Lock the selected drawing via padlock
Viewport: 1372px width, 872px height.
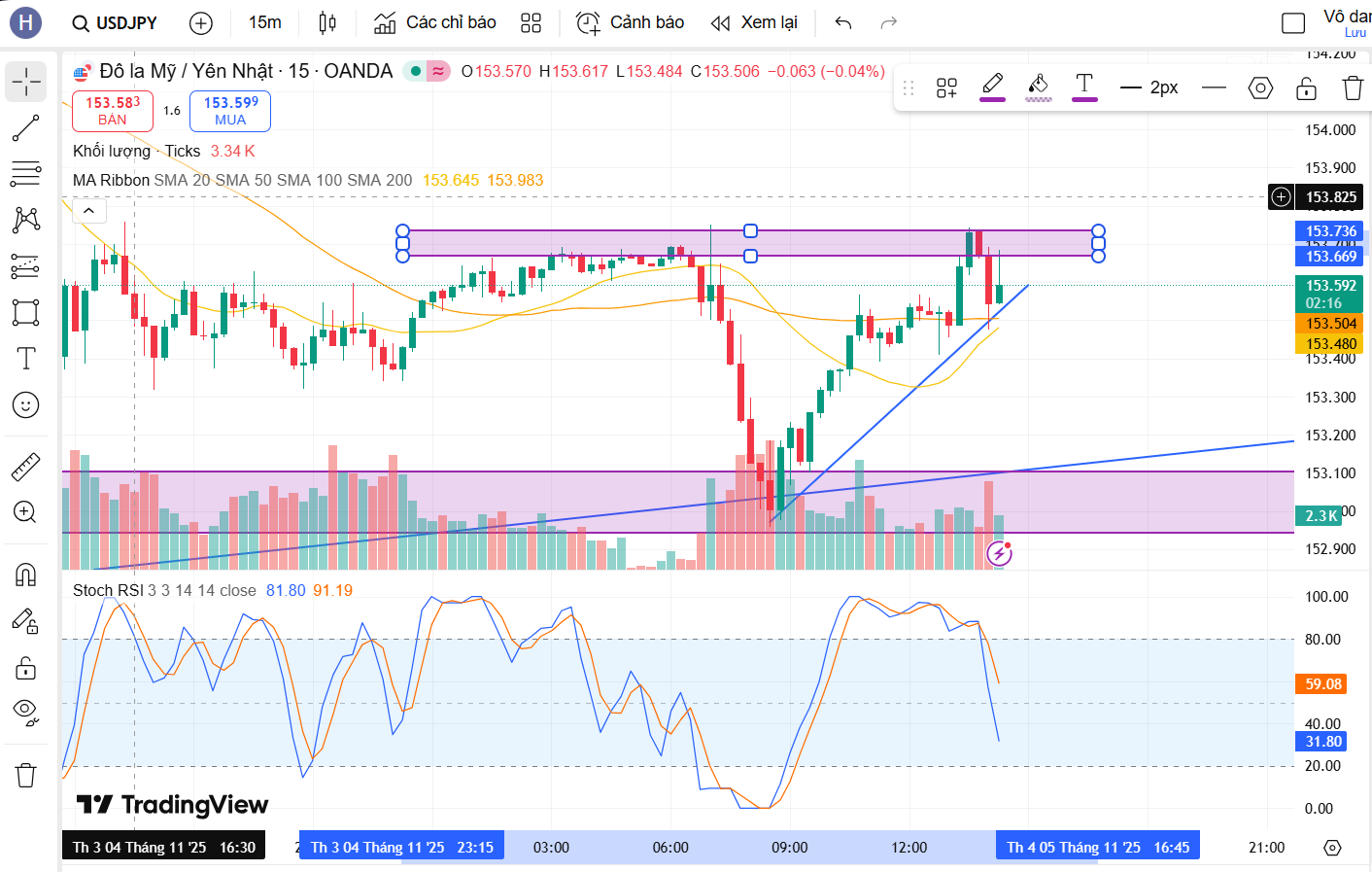[x=1307, y=88]
